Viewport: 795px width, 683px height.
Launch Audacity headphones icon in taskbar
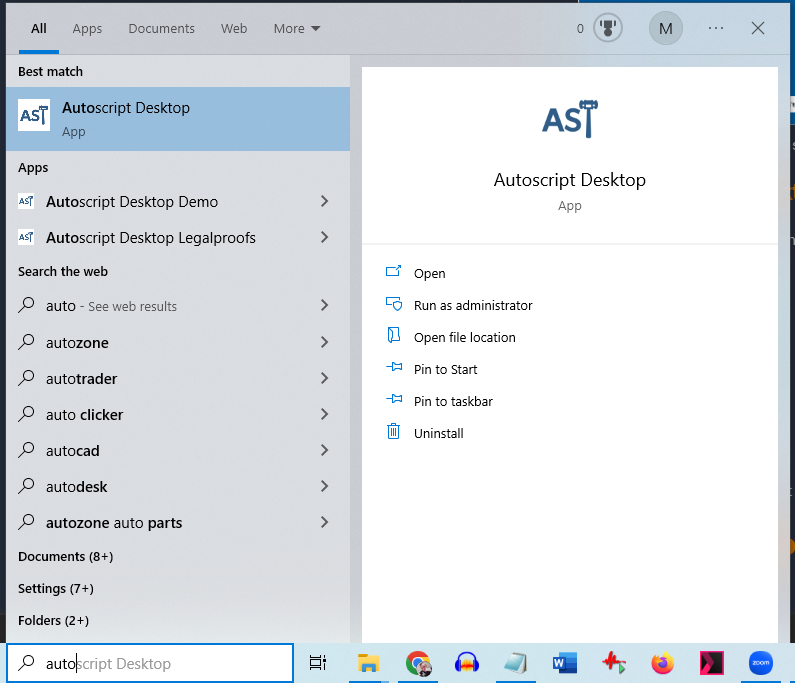coord(466,663)
